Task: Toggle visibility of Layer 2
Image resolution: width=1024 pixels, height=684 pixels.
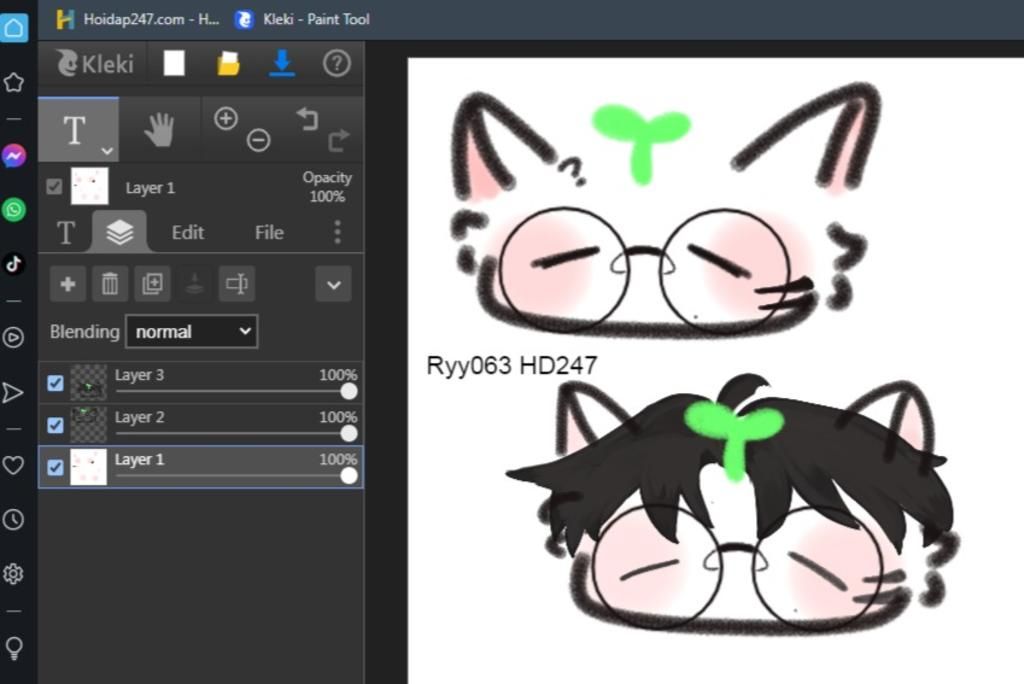Action: tap(56, 425)
